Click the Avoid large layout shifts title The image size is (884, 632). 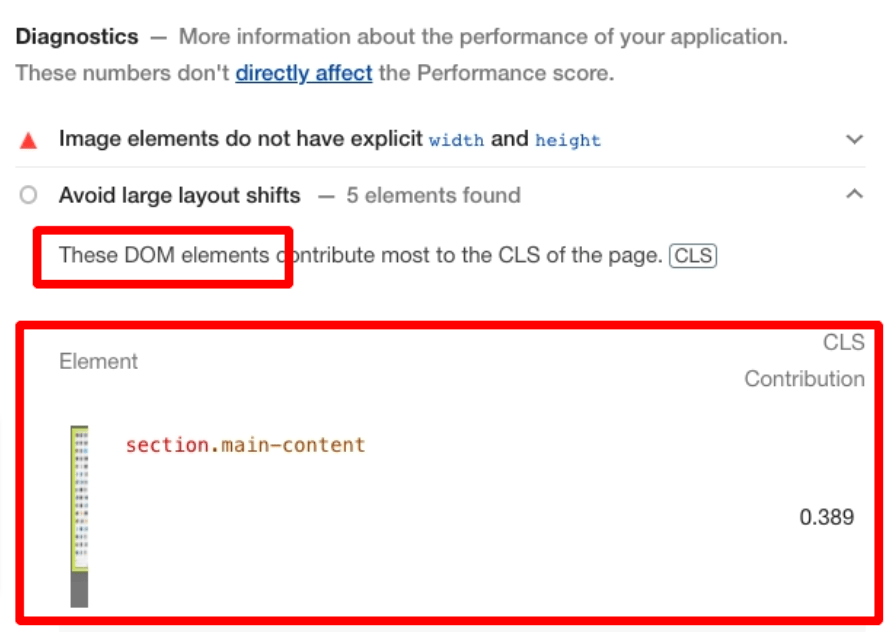coord(180,196)
